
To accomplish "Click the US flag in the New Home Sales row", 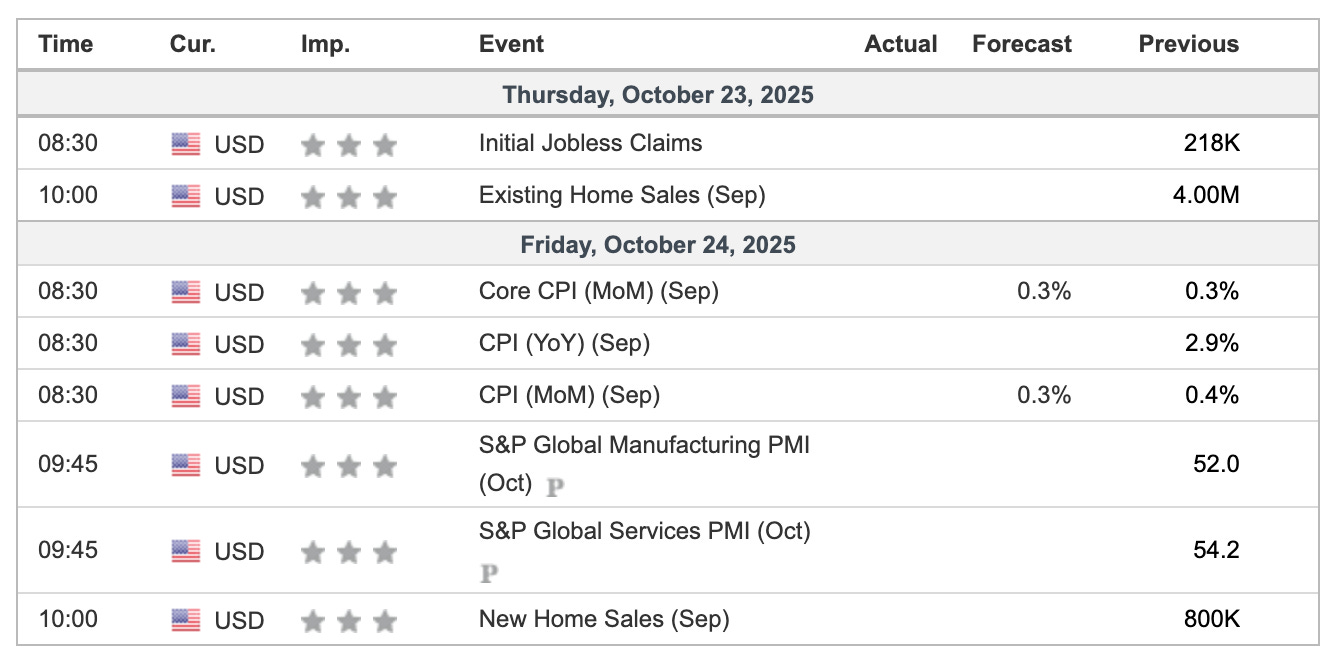I will (186, 620).
